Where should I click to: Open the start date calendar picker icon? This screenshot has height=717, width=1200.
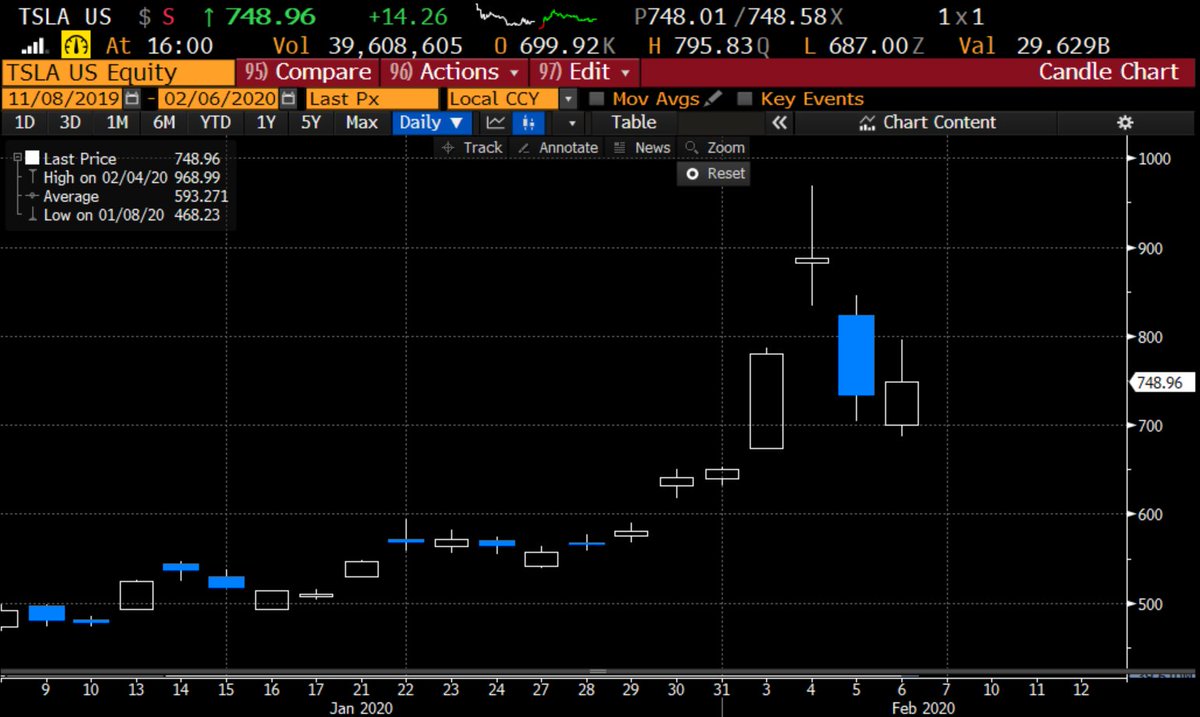pos(133,99)
